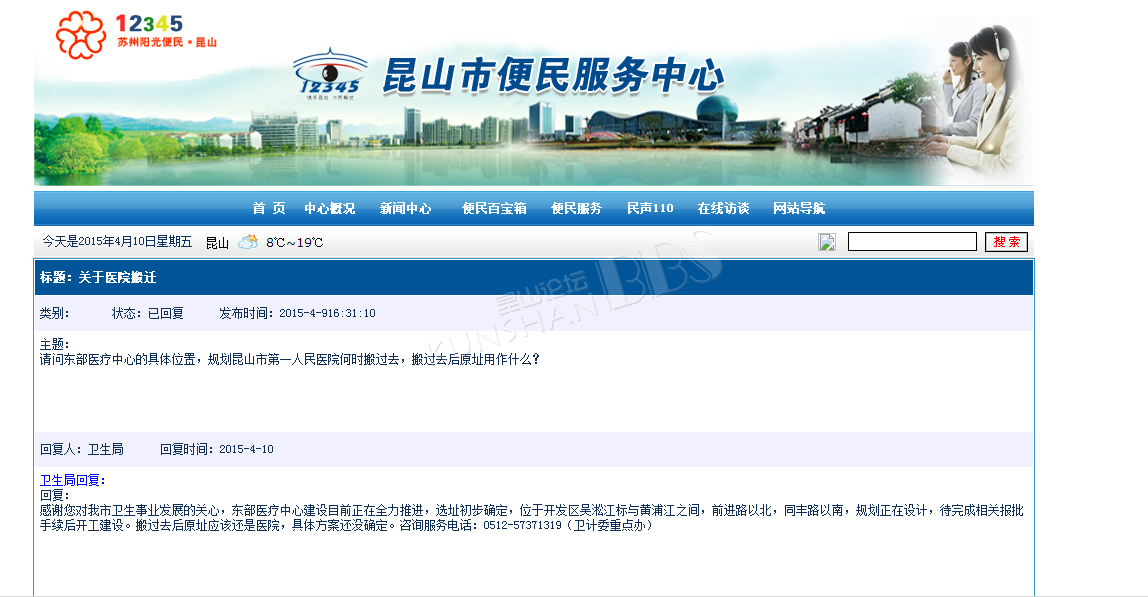This screenshot has width=1148, height=597.
Task: Navigate to 民声110 section
Action: pos(650,209)
